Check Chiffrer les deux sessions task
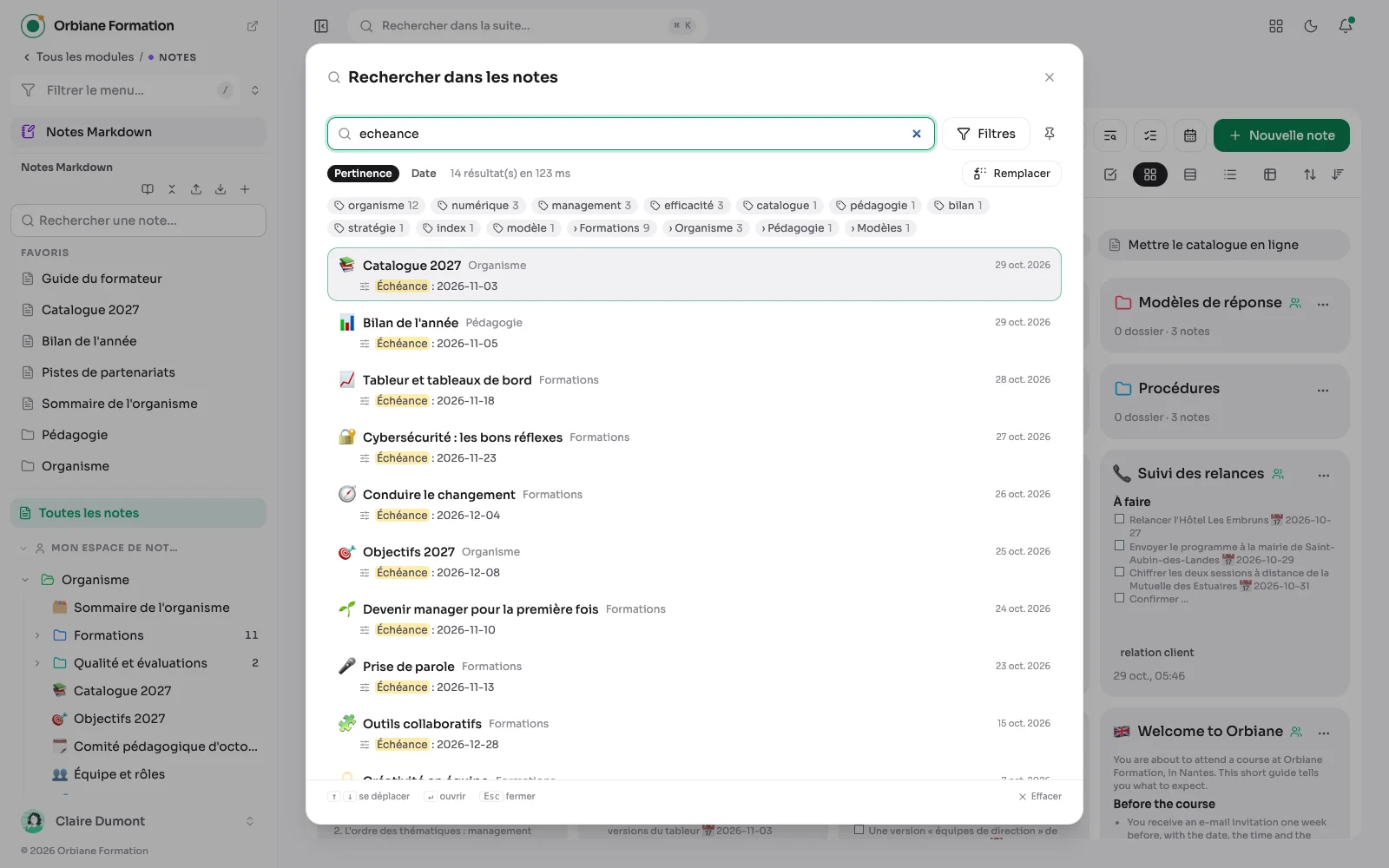The height and width of the screenshot is (868, 1389). tap(1120, 572)
